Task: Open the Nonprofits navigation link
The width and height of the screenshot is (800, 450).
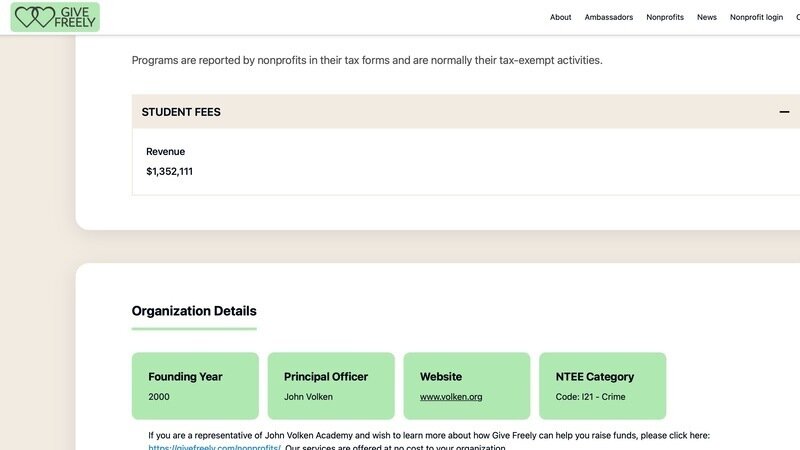Action: tap(665, 17)
